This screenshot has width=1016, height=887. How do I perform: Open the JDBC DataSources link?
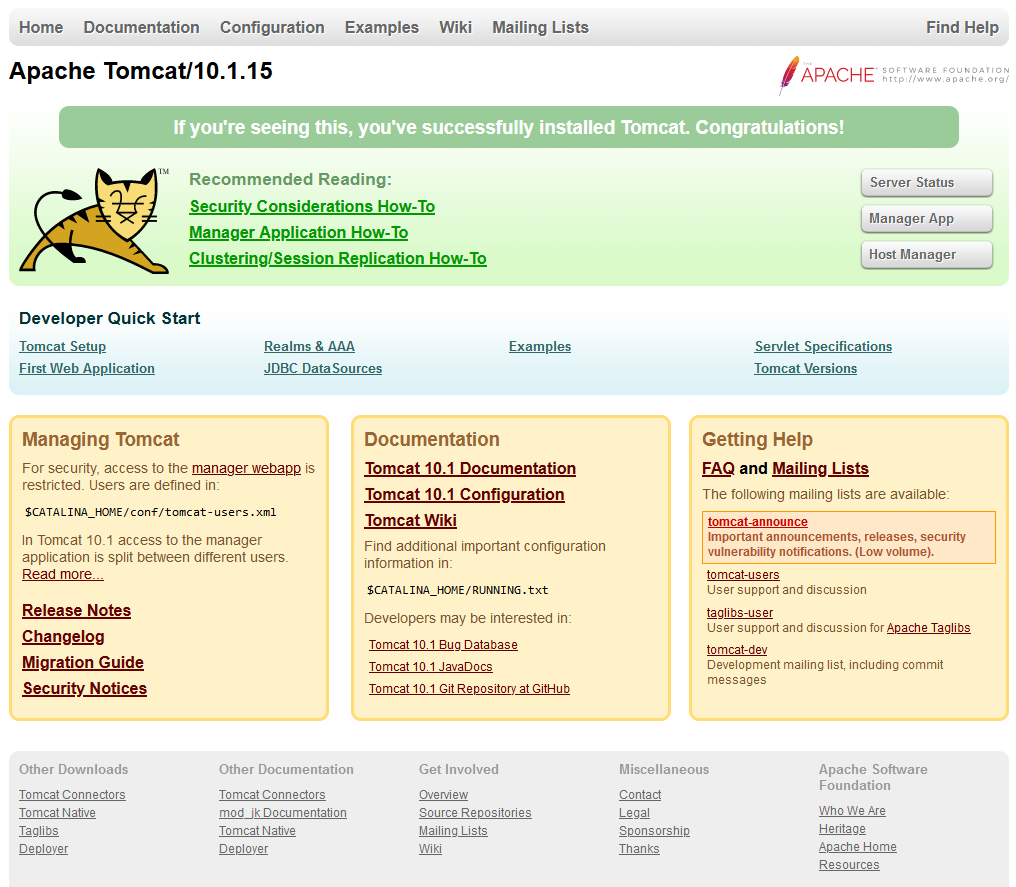[x=323, y=369]
